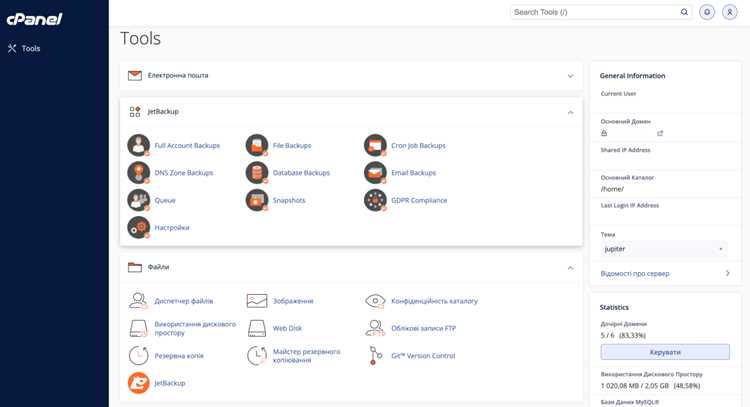Image resolution: width=750 pixels, height=407 pixels.
Task: Click the Файли folder icon
Action: (x=135, y=267)
